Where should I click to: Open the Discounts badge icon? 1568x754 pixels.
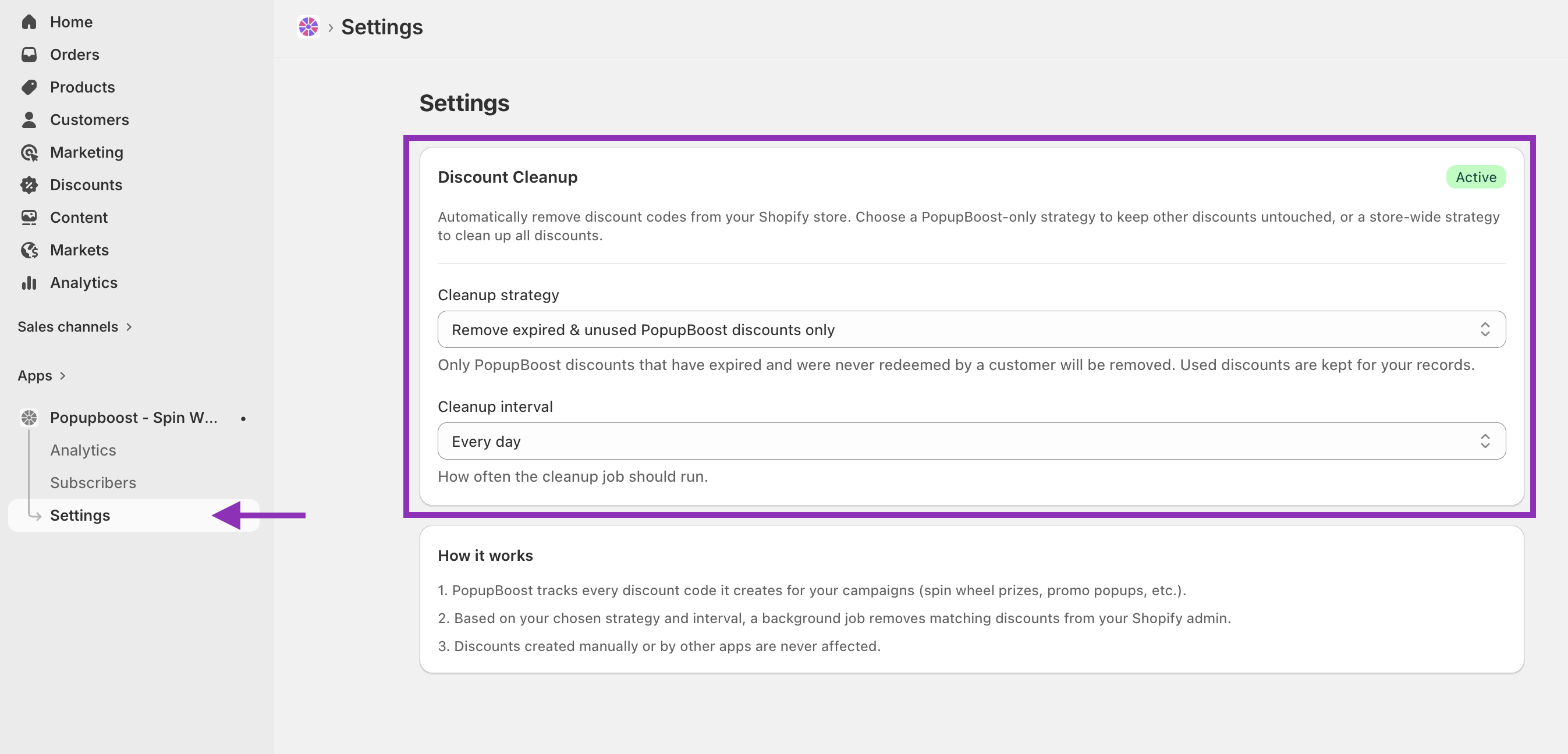tap(29, 185)
